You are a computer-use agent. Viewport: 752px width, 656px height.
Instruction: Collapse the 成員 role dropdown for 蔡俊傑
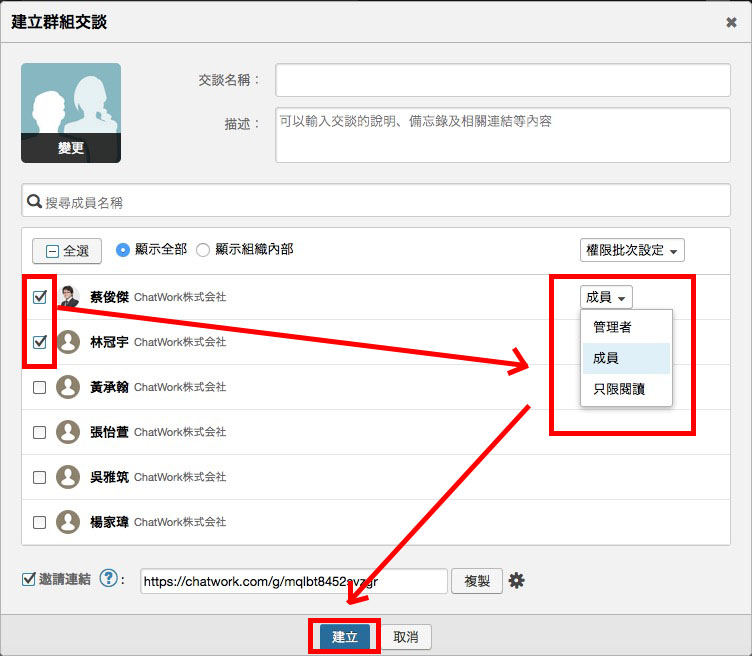[606, 297]
